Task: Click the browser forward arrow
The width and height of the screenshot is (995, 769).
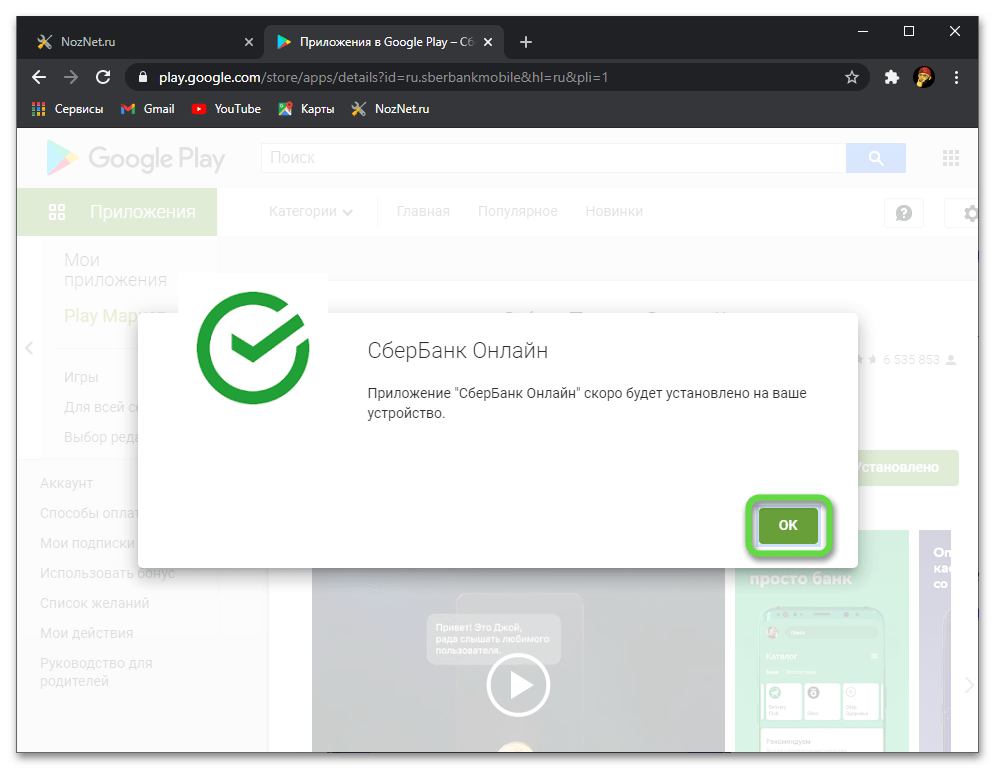Action: (x=71, y=77)
